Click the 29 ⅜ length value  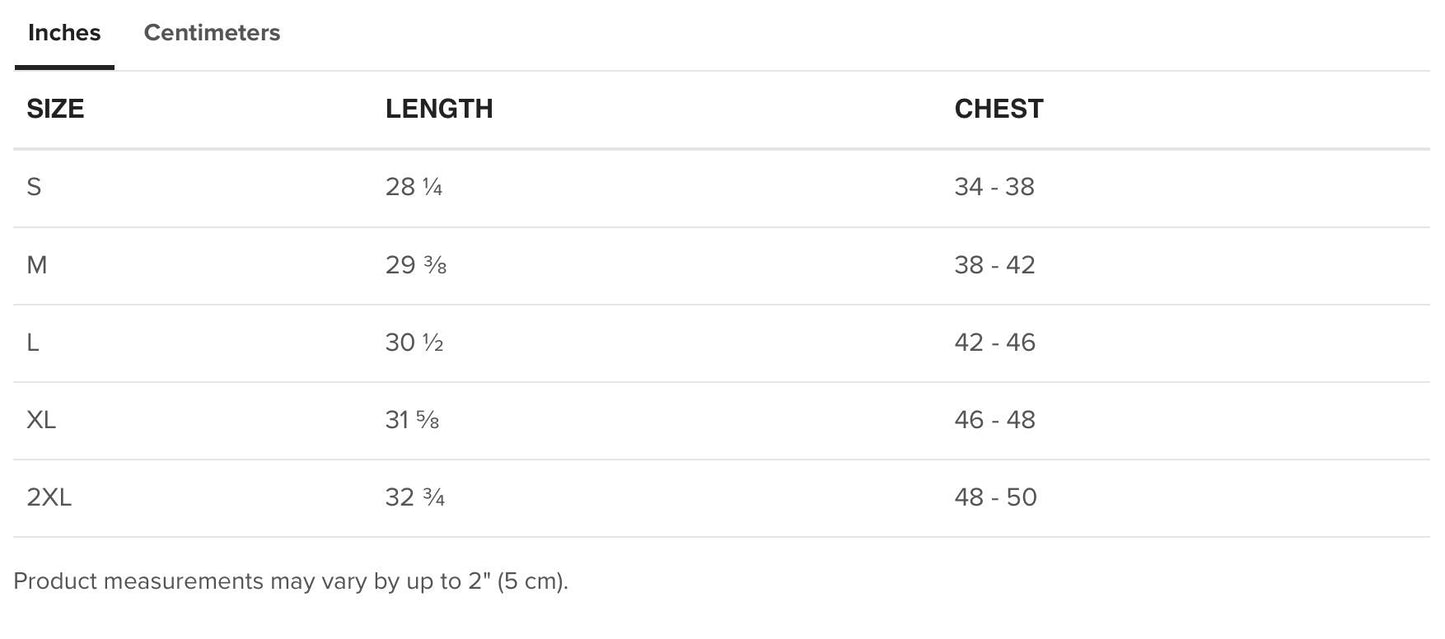pos(415,265)
